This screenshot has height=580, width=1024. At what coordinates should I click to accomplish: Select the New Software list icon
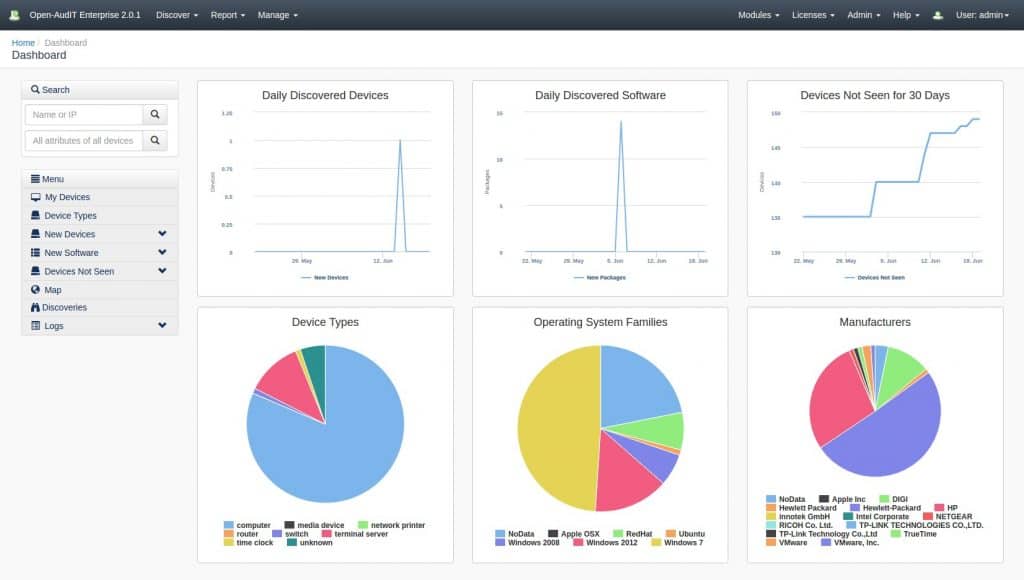point(31,252)
